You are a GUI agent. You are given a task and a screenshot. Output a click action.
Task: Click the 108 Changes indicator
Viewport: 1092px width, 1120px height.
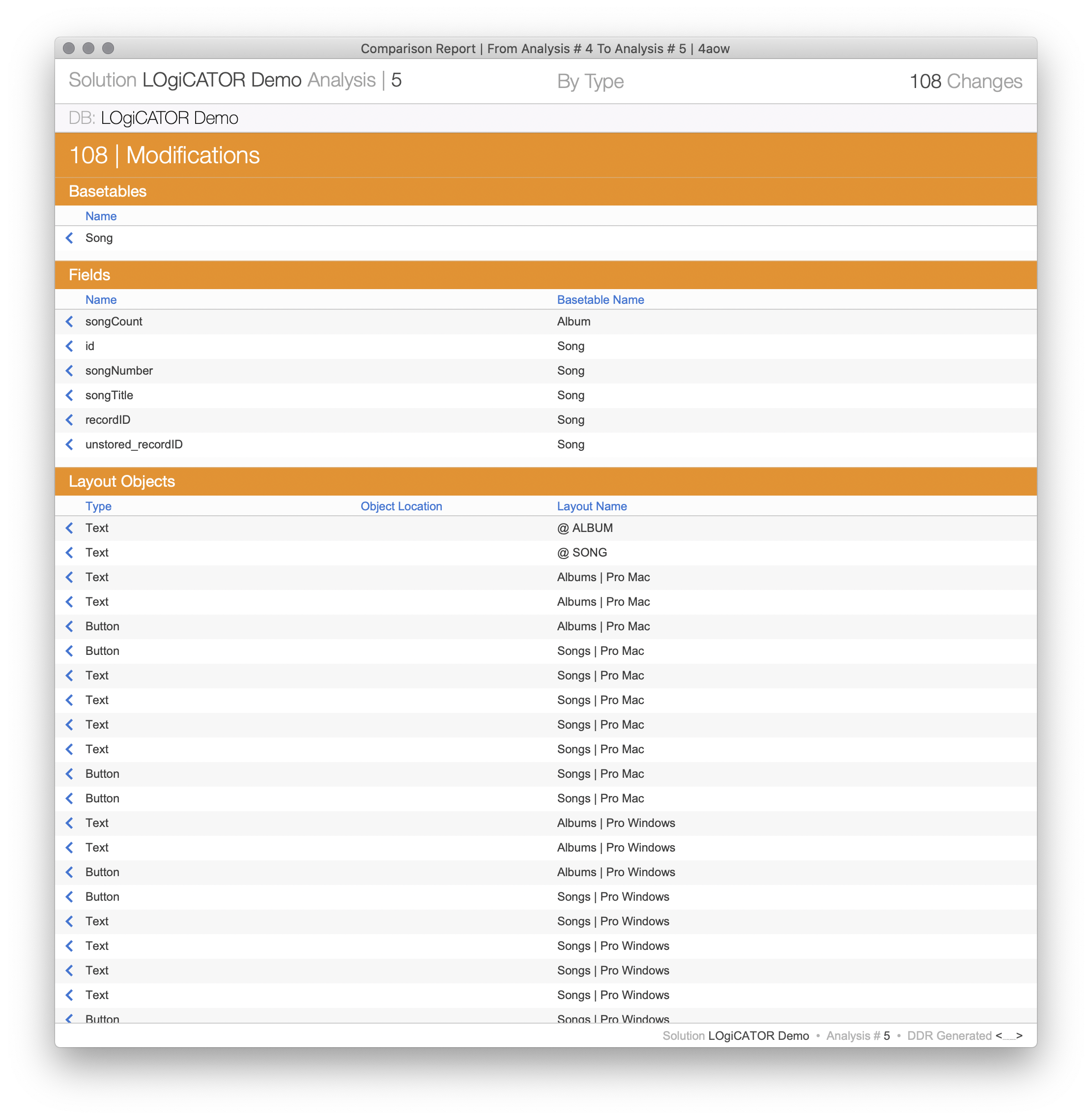(967, 81)
